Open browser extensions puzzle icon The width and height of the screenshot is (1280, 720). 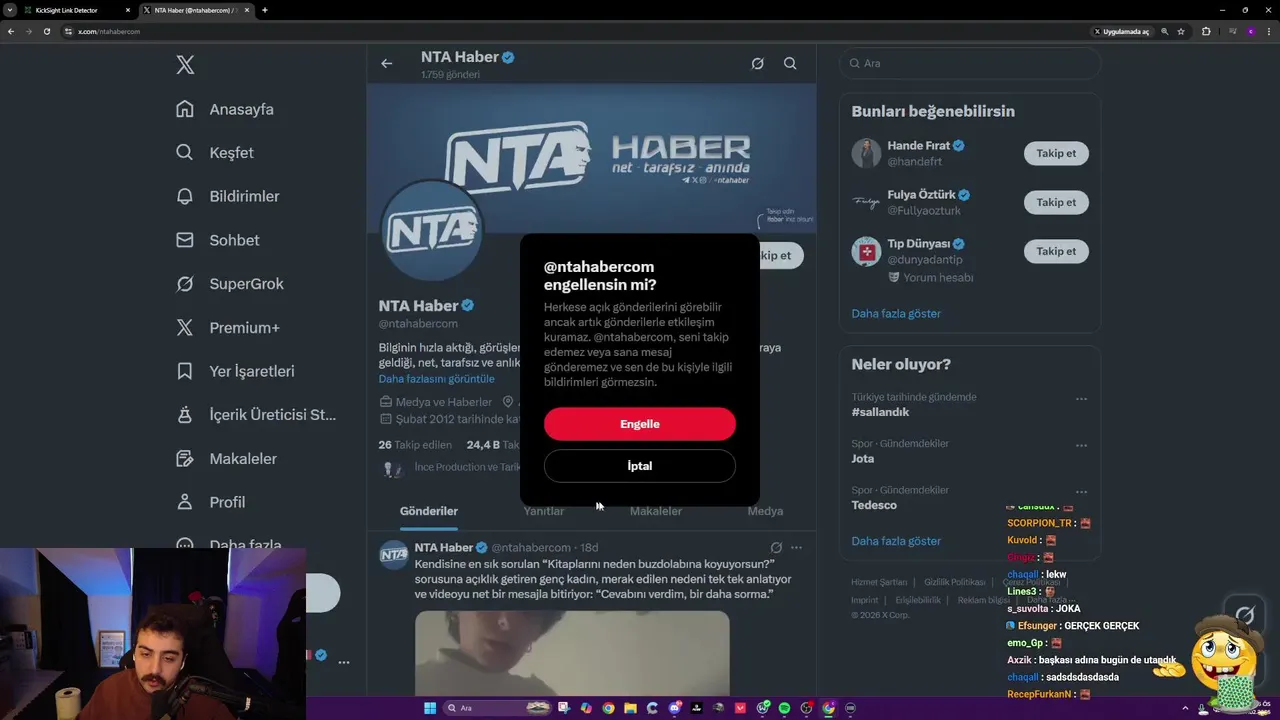[x=1206, y=31]
